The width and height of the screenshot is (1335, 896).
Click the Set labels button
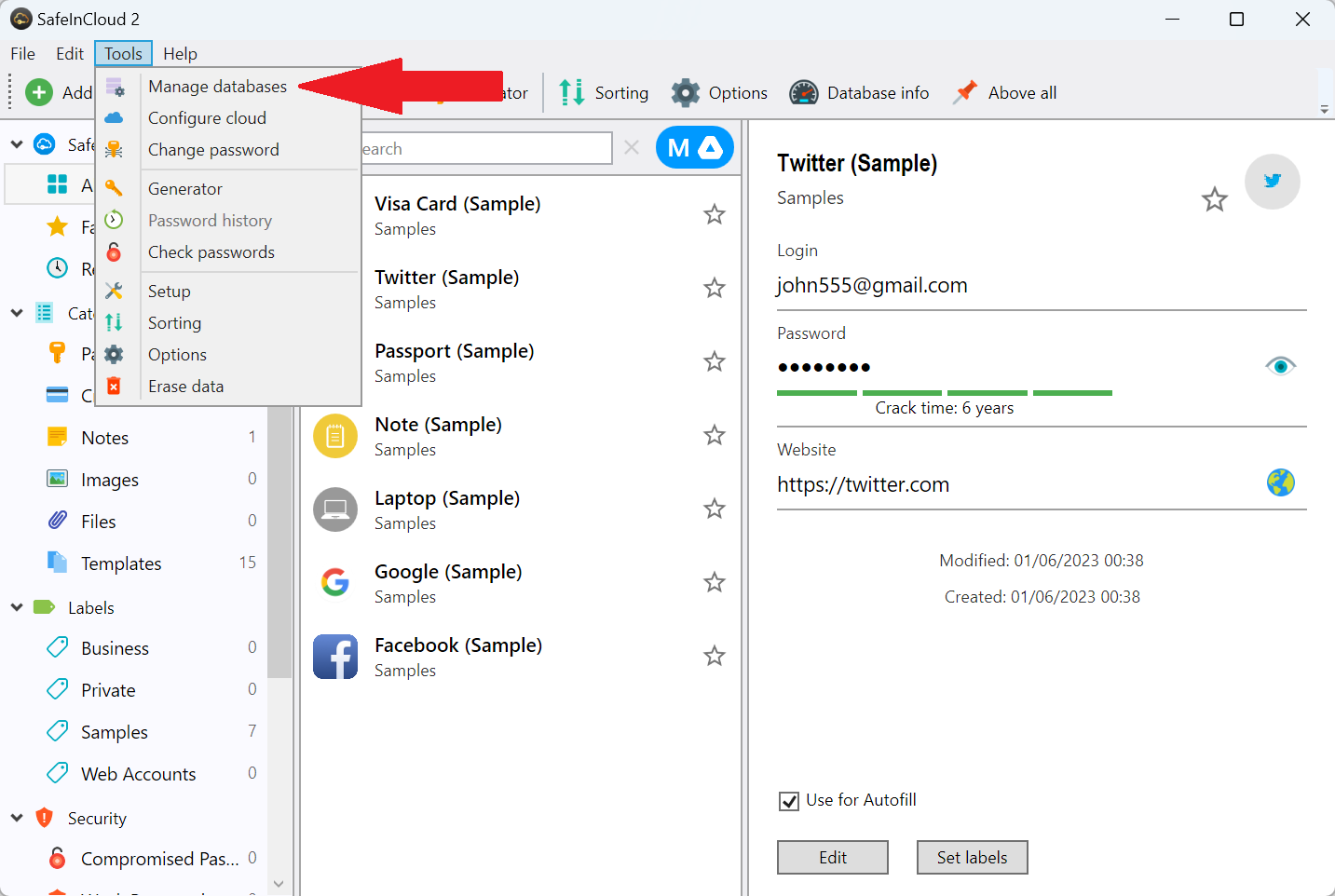coord(972,858)
